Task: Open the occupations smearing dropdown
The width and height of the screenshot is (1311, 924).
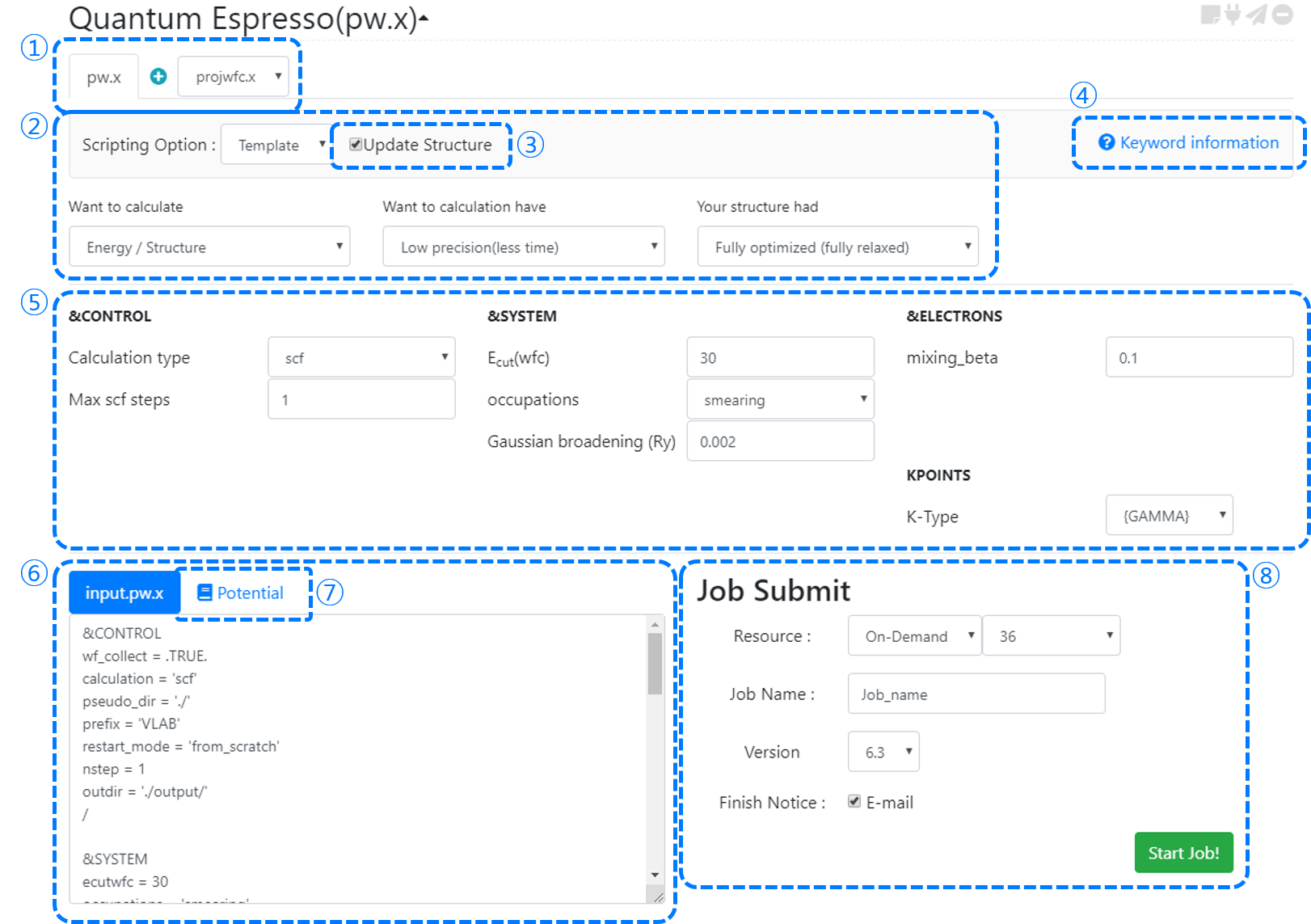Action: pos(780,399)
